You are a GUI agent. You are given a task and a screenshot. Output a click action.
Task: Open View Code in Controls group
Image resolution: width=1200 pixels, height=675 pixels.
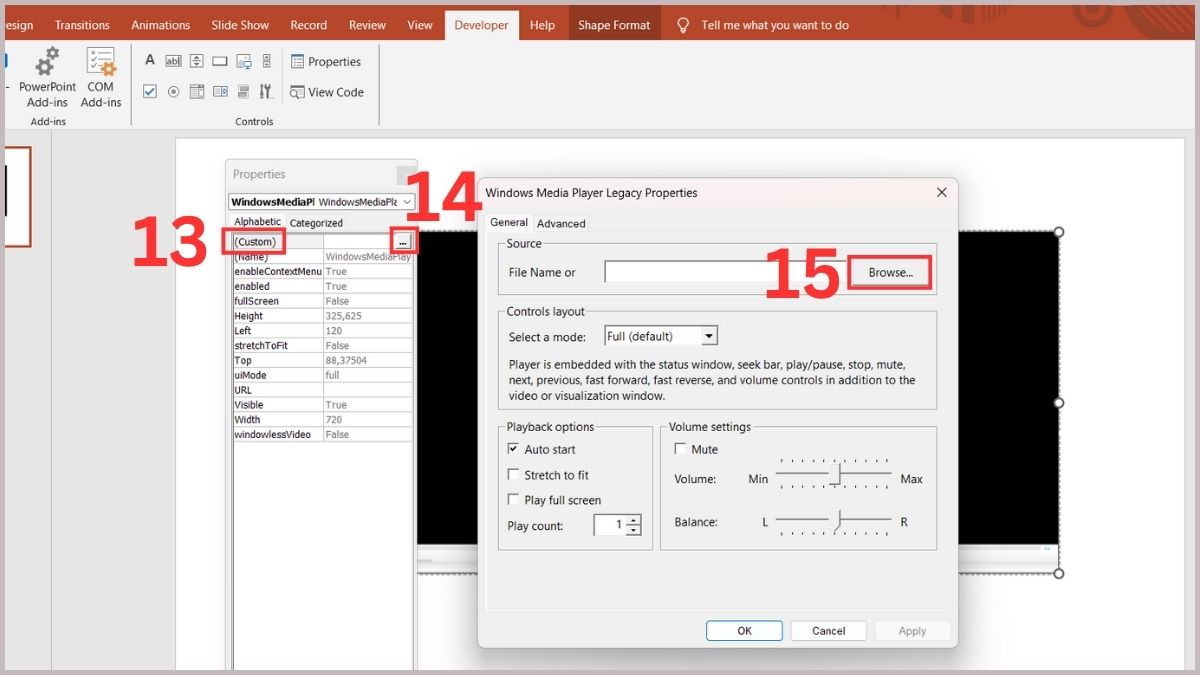click(327, 92)
